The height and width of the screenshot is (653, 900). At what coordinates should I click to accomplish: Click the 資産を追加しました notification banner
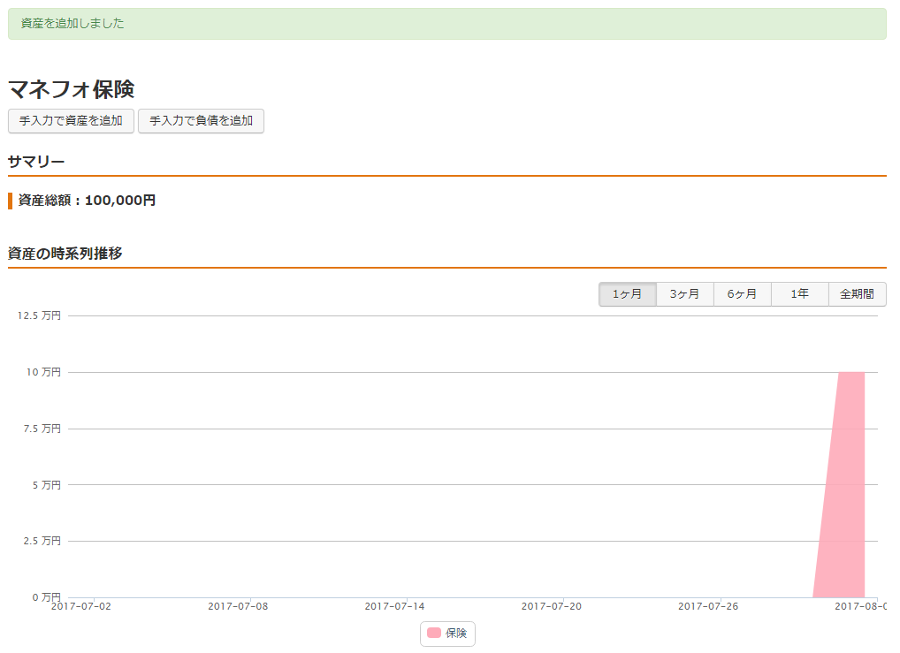pyautogui.click(x=447, y=24)
